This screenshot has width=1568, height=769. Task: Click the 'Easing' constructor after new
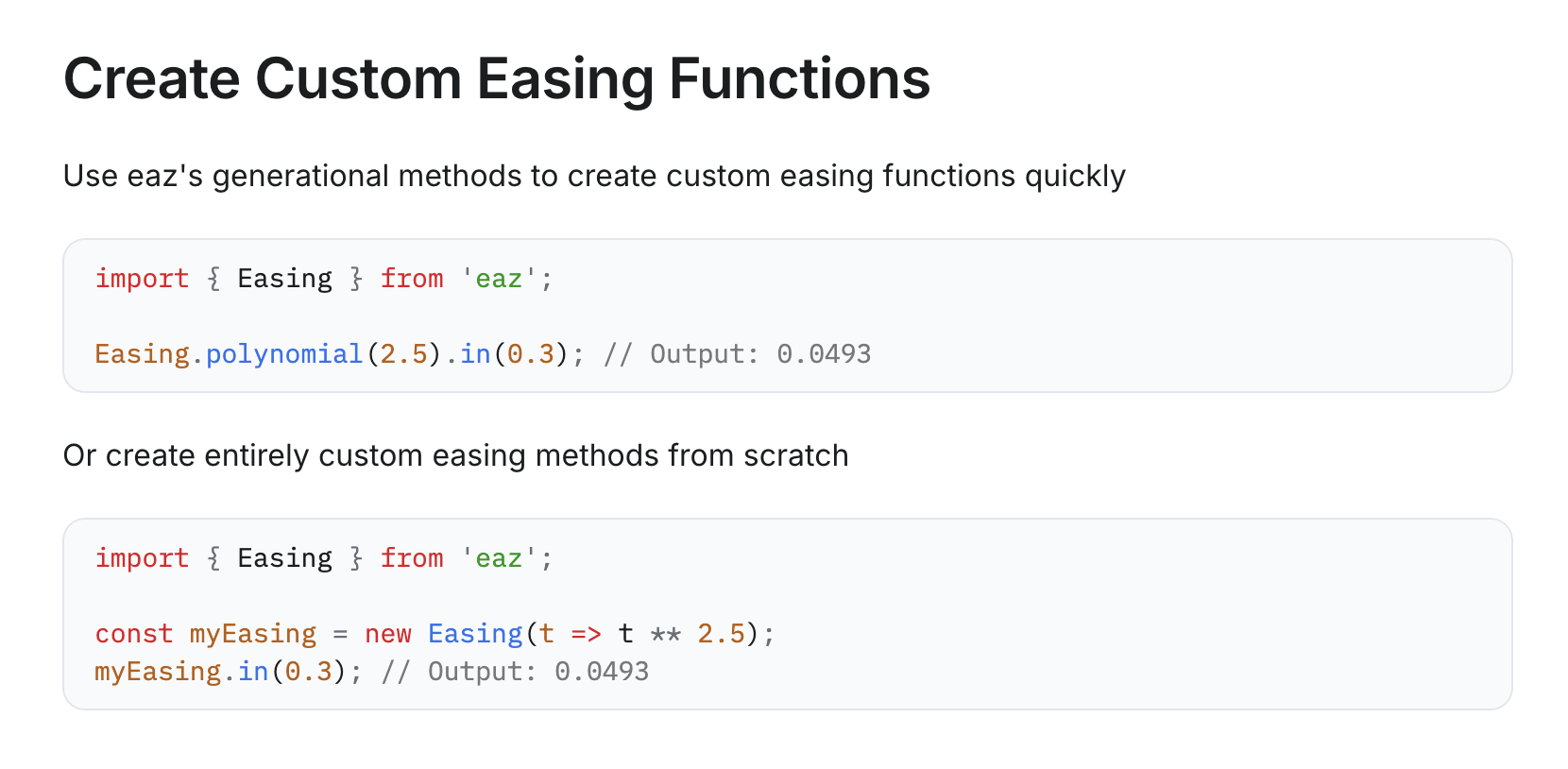coord(475,634)
